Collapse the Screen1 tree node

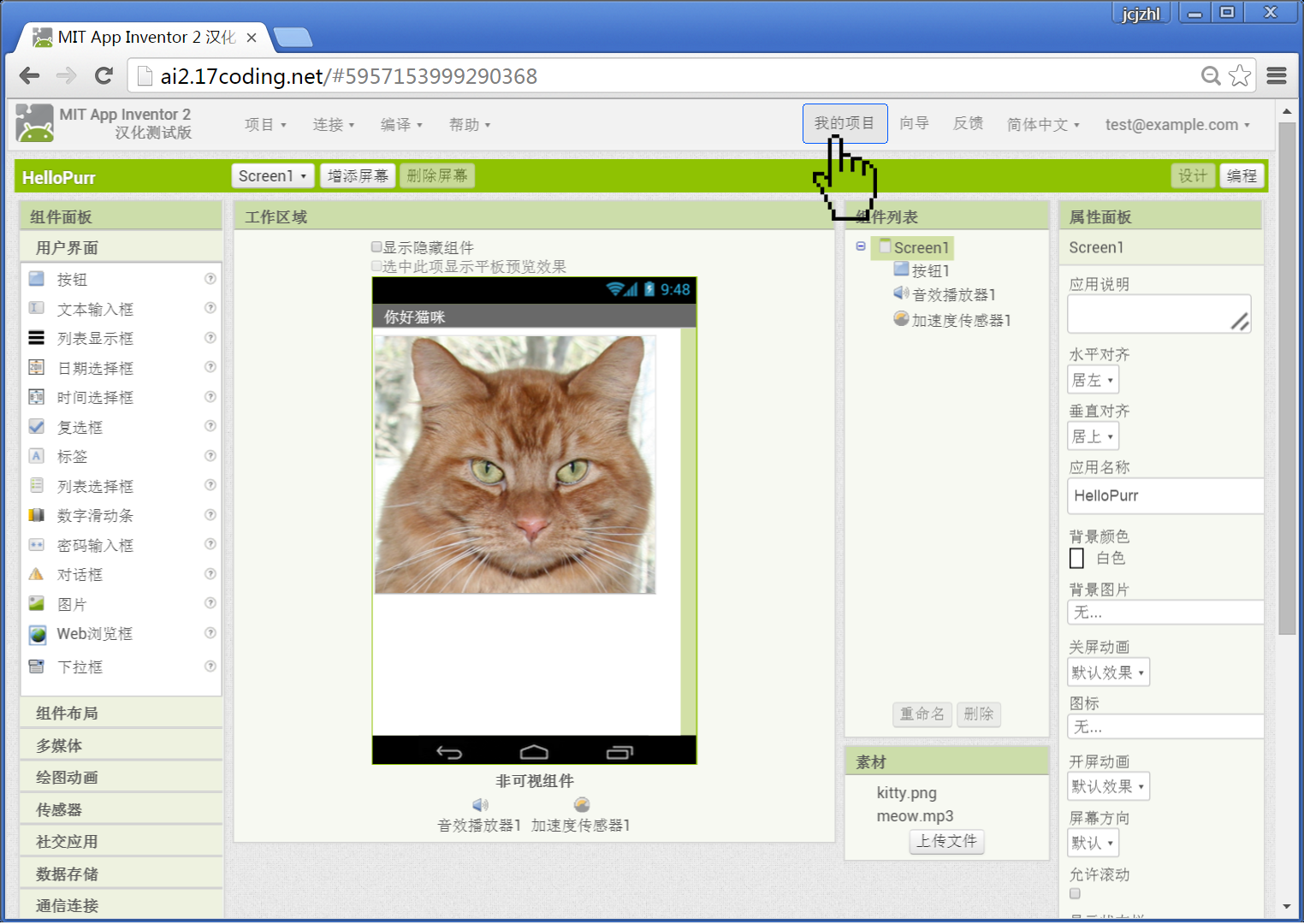pyautogui.click(x=861, y=246)
